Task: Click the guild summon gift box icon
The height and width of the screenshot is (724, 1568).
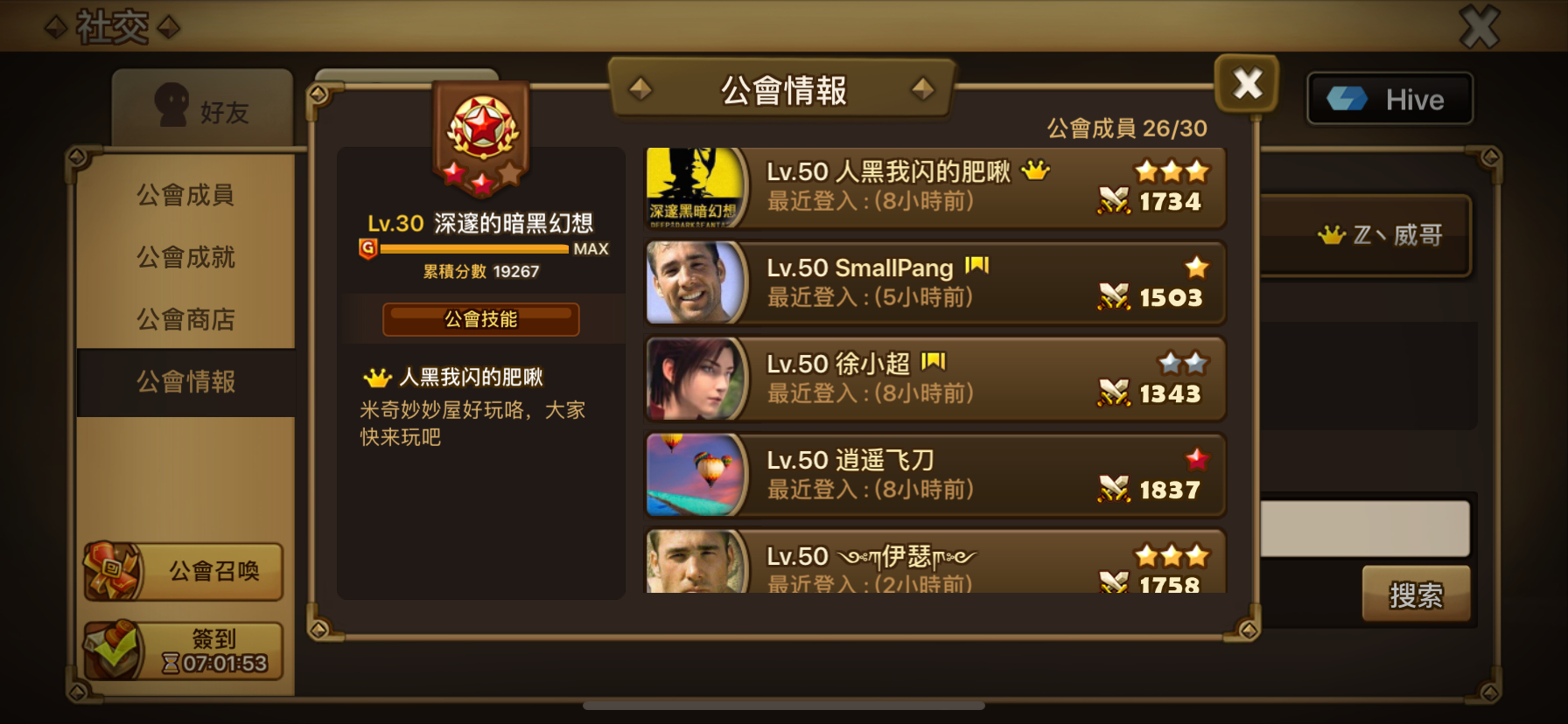Action: (113, 571)
